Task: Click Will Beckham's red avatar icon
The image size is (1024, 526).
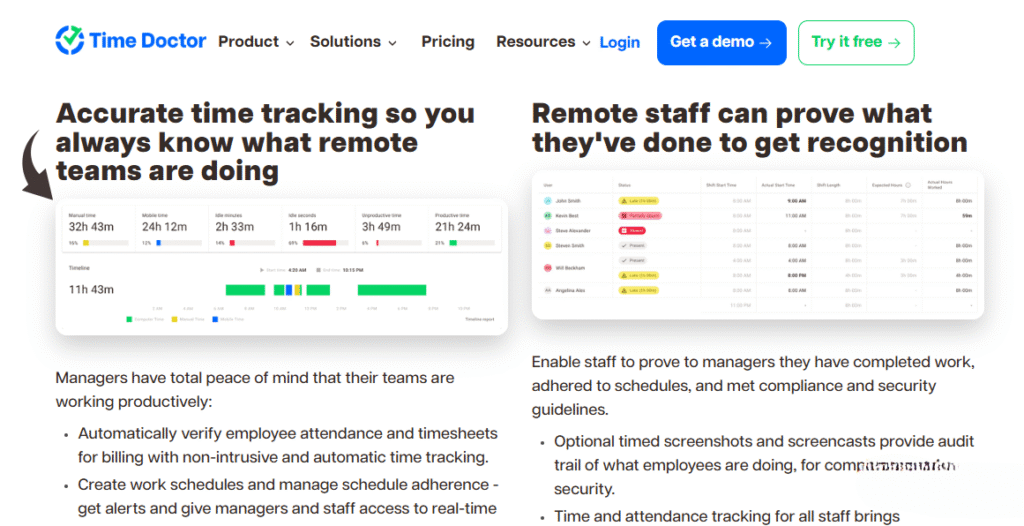Action: [547, 268]
